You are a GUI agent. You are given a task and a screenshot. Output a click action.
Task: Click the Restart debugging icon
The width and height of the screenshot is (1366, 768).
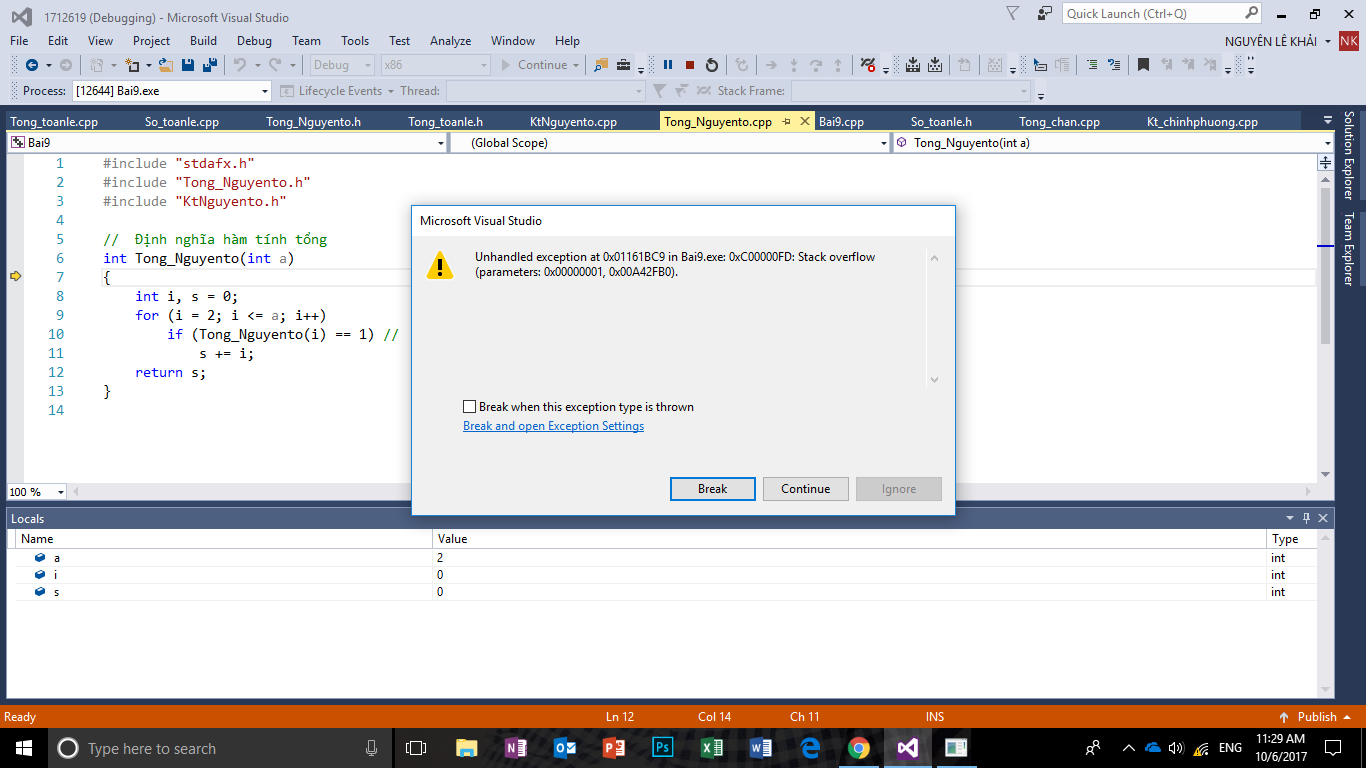click(x=711, y=65)
